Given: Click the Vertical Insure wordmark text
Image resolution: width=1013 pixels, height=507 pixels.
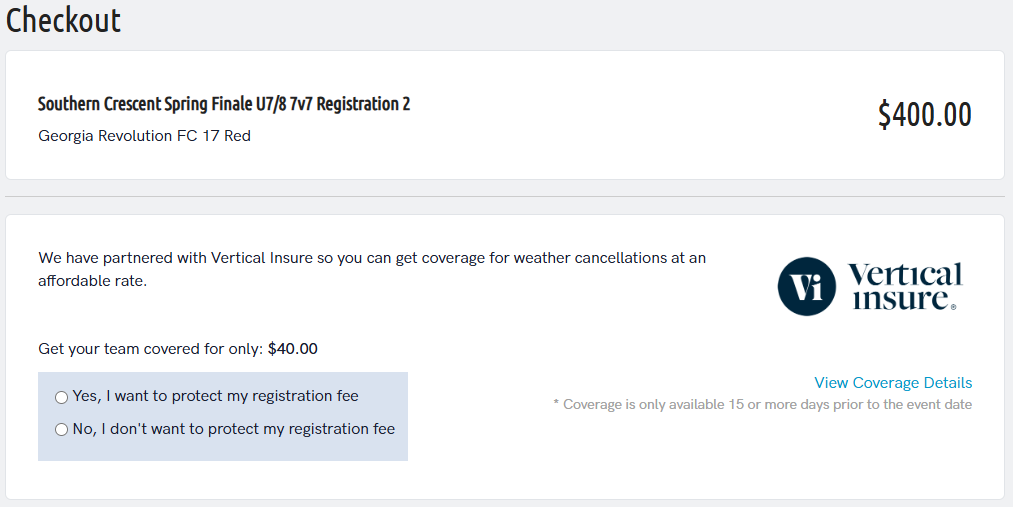Looking at the screenshot, I should pos(904,285).
